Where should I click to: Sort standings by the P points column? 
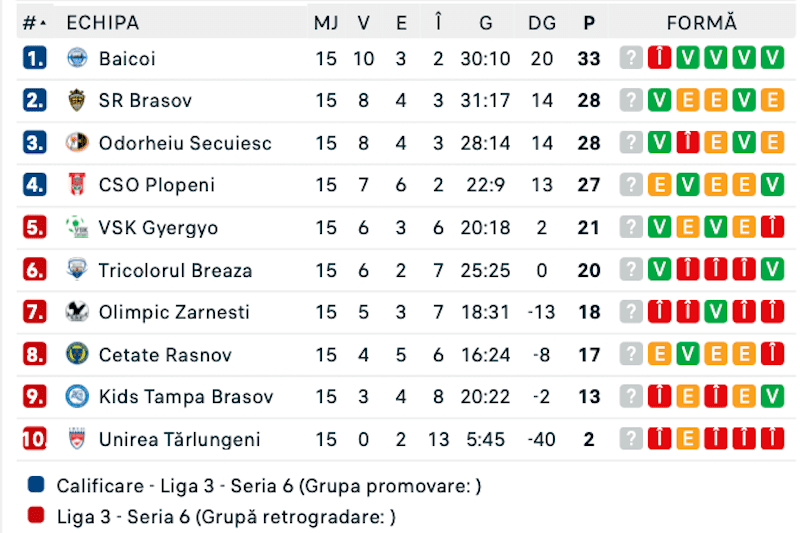coord(589,23)
